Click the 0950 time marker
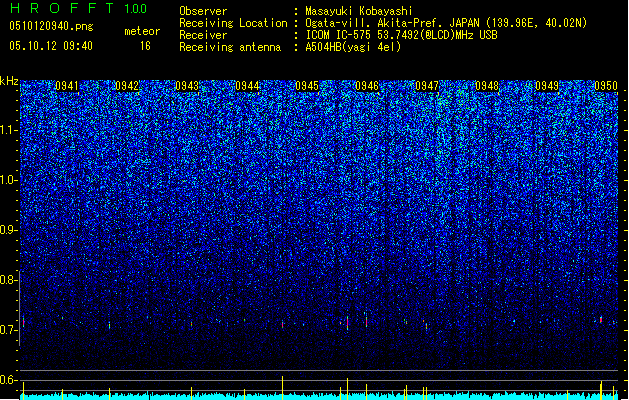 pos(606,86)
